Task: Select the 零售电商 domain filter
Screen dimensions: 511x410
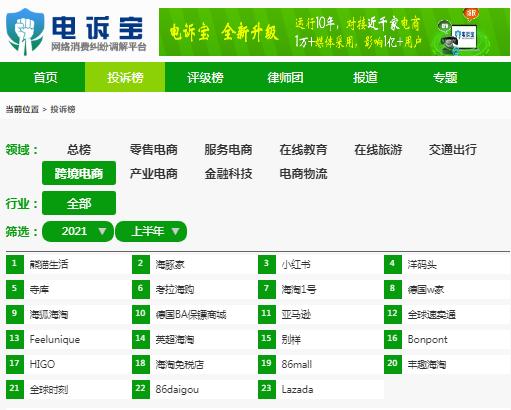Action: pyautogui.click(x=154, y=150)
